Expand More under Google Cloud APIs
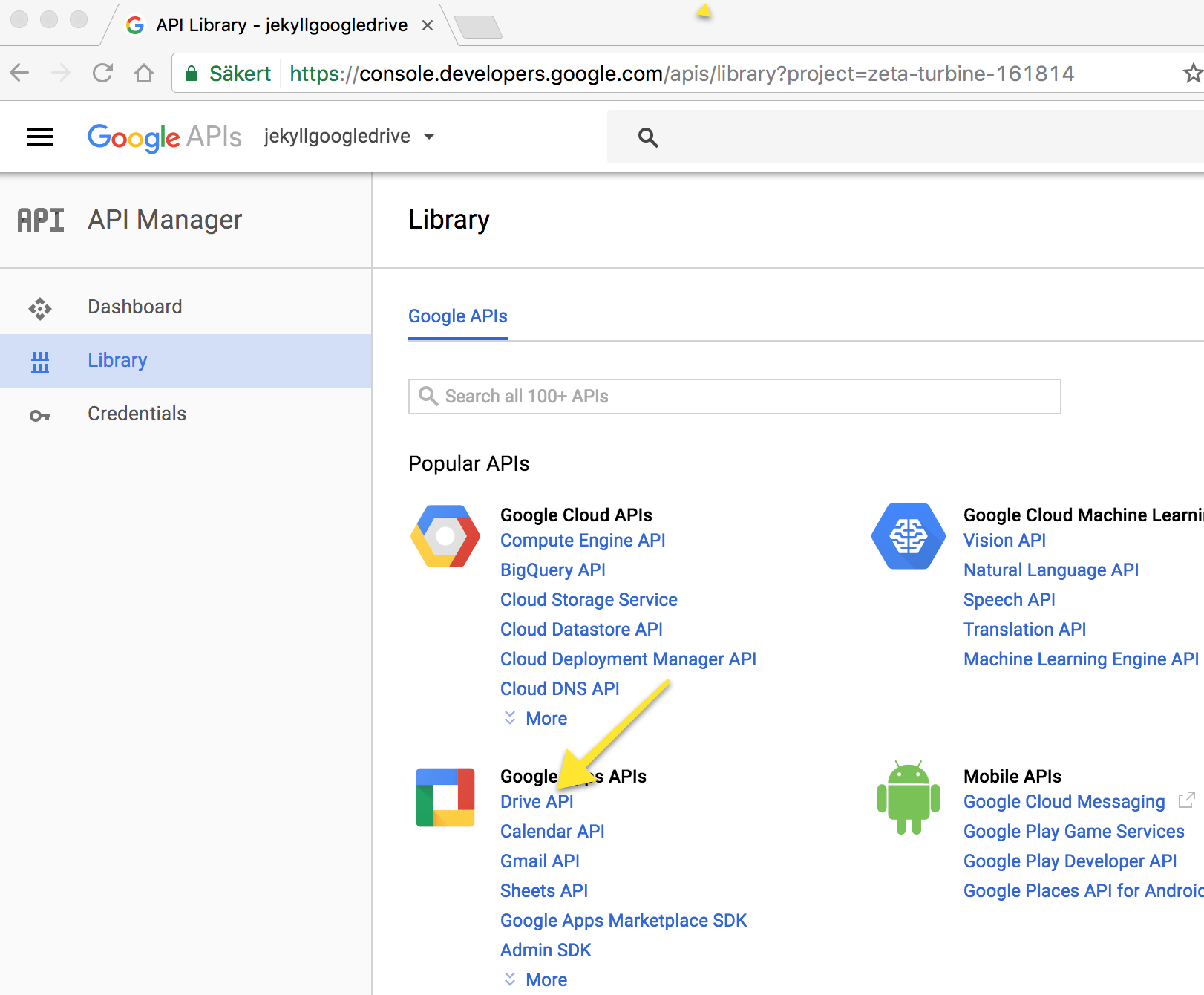This screenshot has height=995, width=1204. coord(535,718)
